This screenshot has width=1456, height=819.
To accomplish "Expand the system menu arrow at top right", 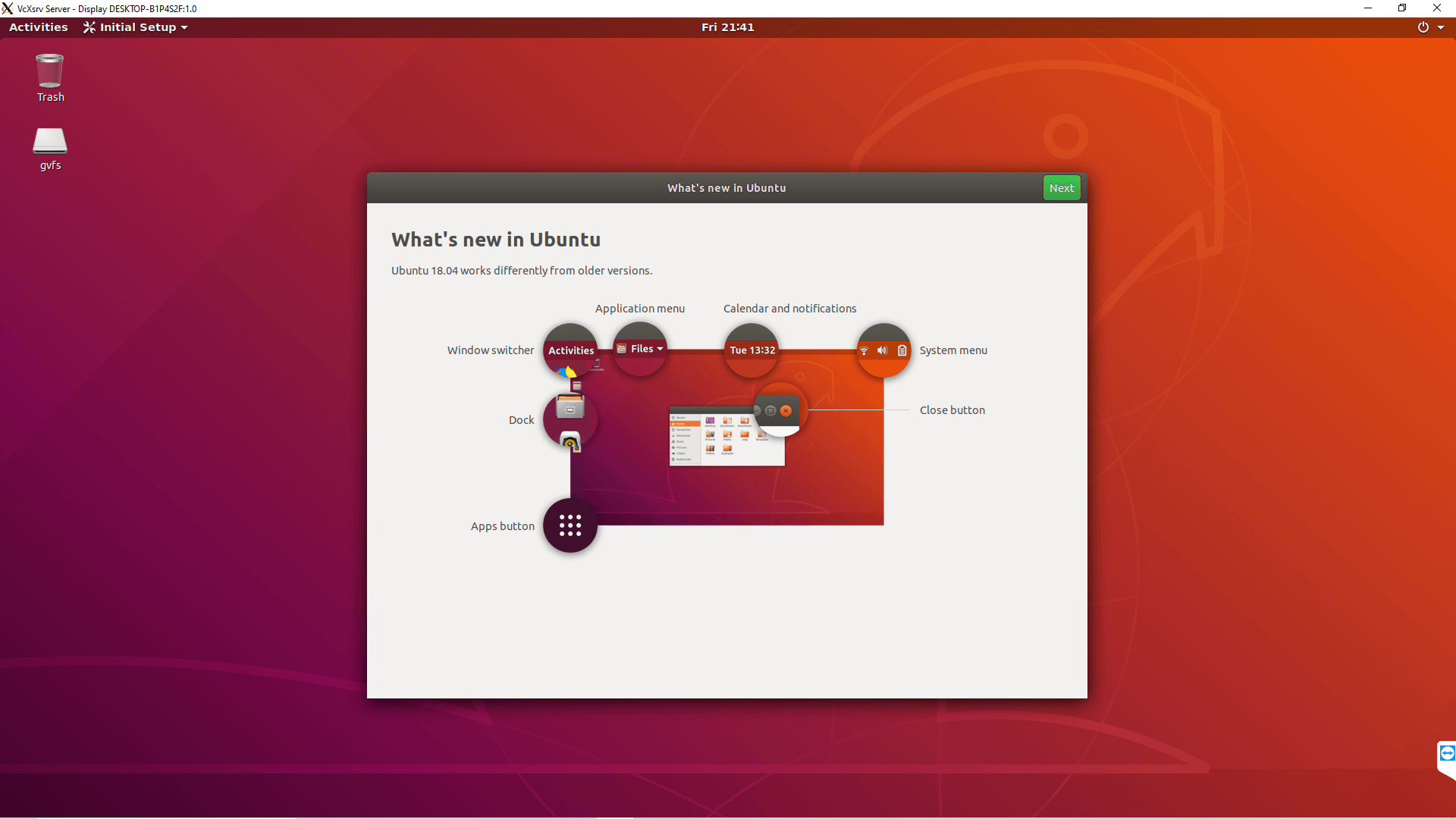I will pos(1441,27).
